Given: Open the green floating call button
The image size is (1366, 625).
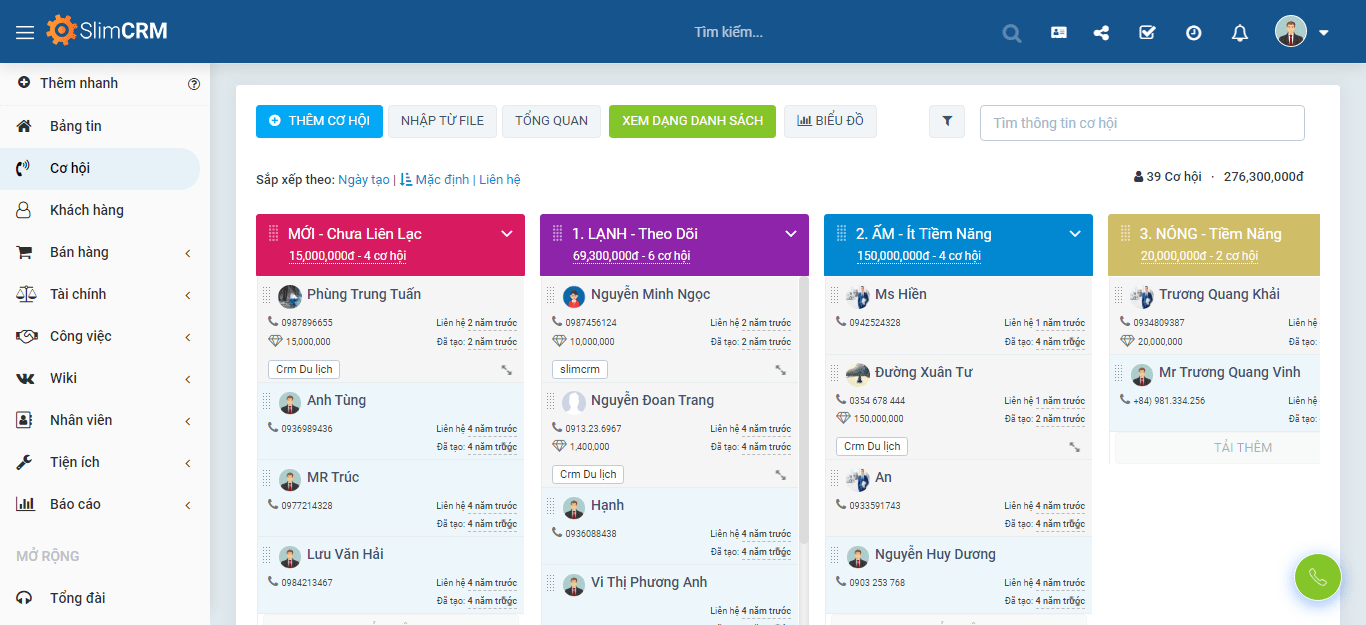Looking at the screenshot, I should pos(1317,577).
